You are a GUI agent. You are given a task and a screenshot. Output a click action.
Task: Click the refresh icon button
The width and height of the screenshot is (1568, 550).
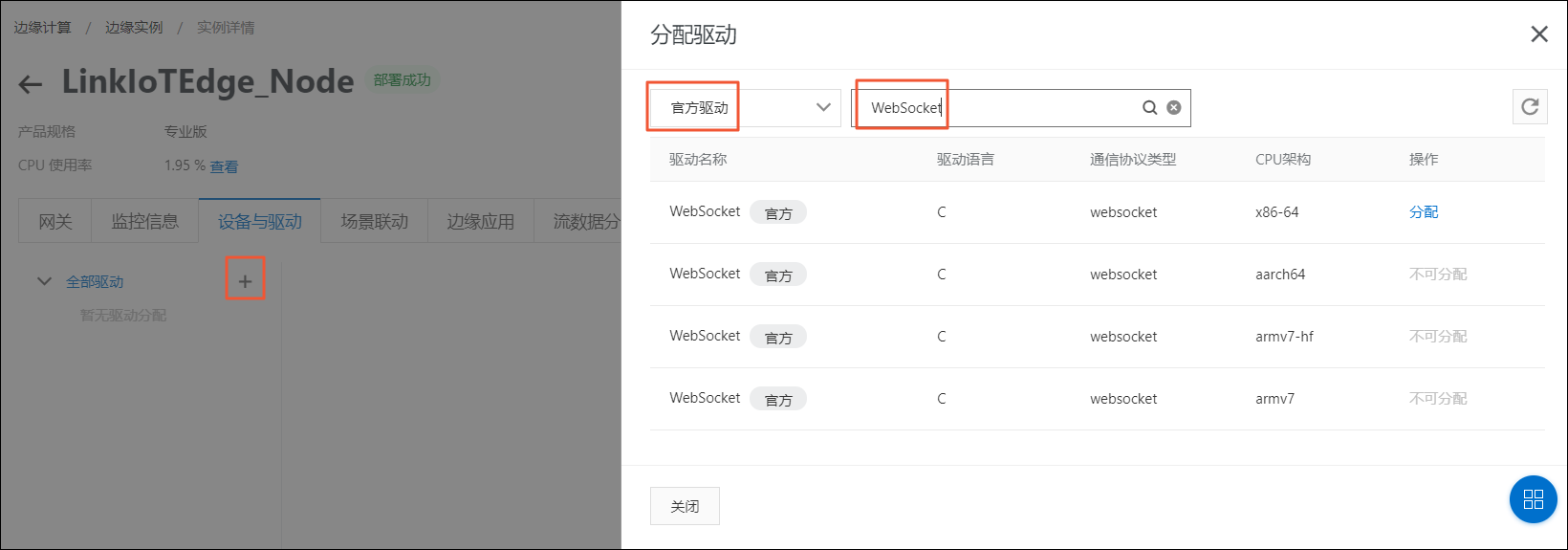pyautogui.click(x=1530, y=107)
